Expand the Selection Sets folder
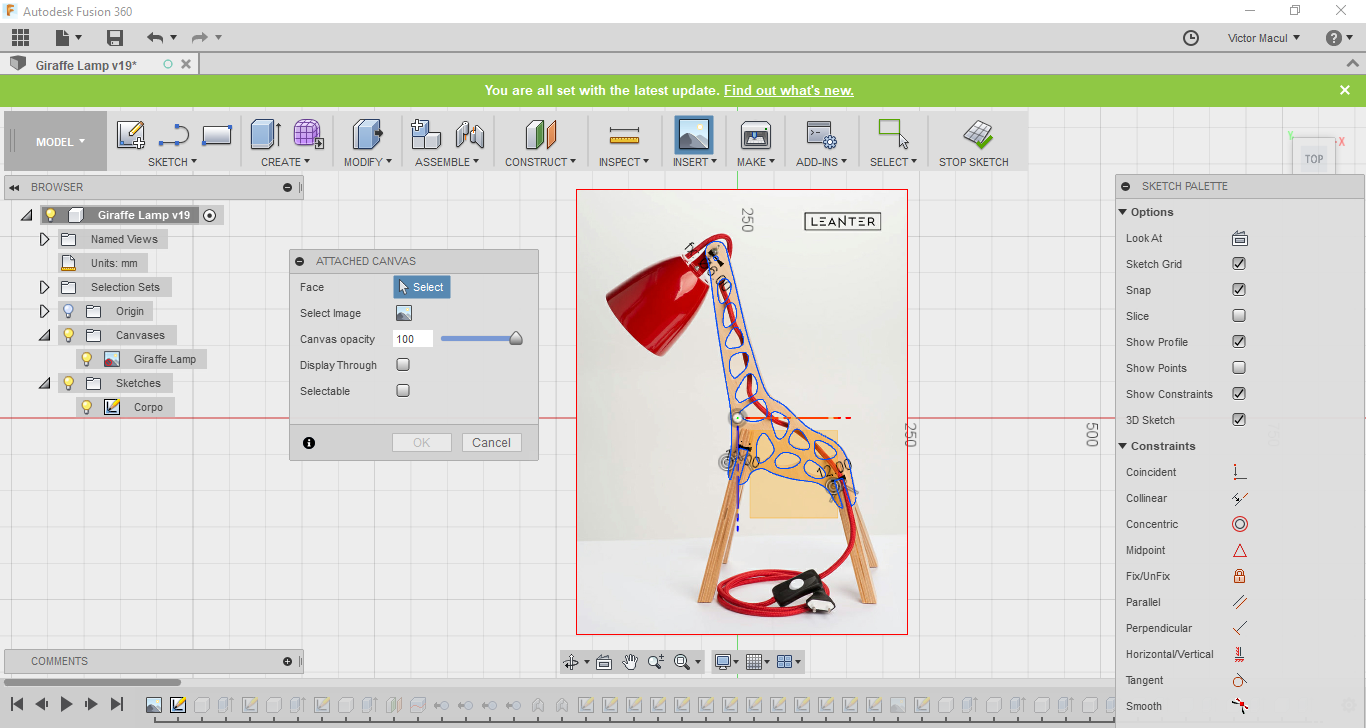The width and height of the screenshot is (1366, 728). 44,287
